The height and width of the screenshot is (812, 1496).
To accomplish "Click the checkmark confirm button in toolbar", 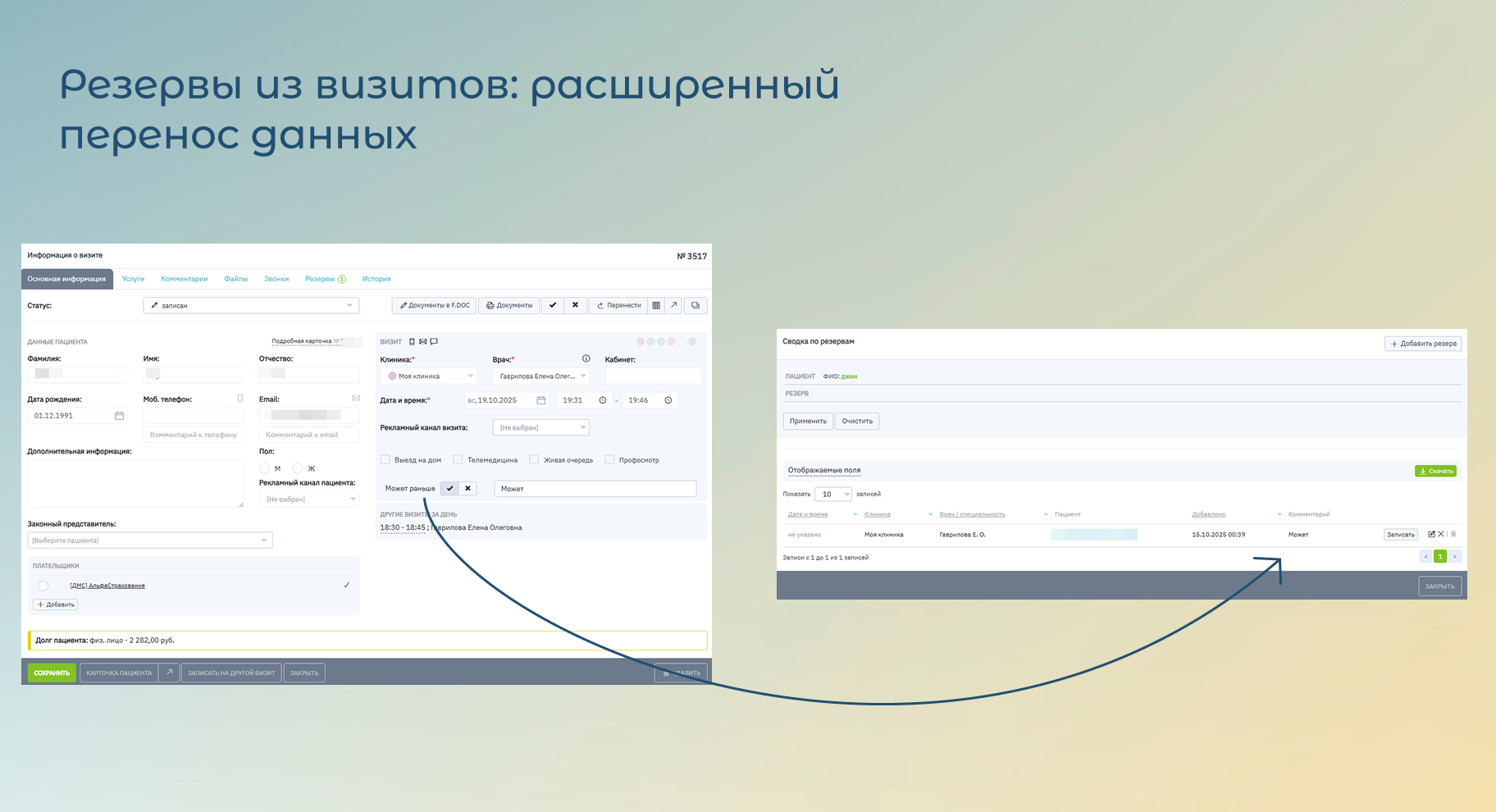I will pos(553,305).
